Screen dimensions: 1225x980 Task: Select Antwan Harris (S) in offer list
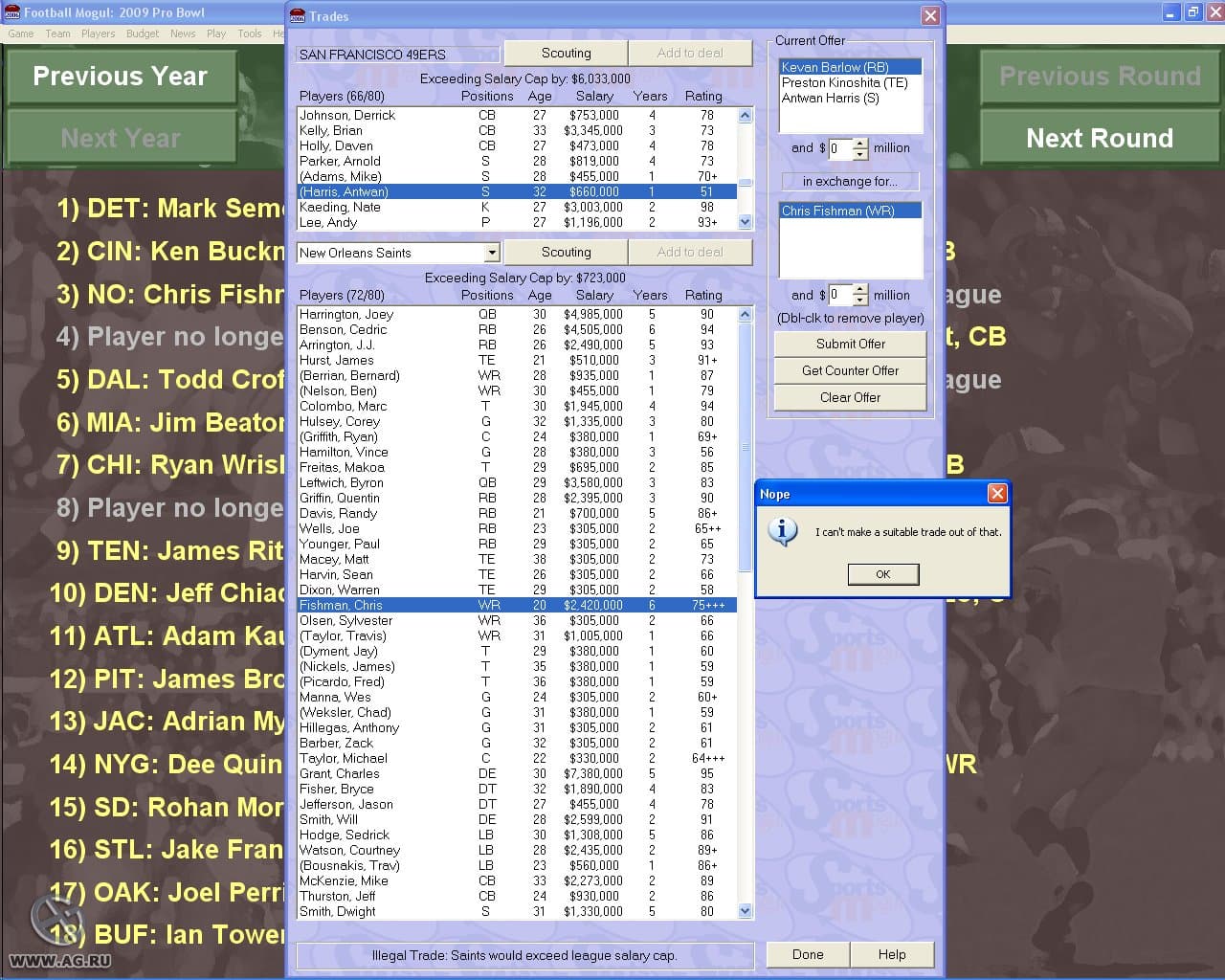(850, 98)
